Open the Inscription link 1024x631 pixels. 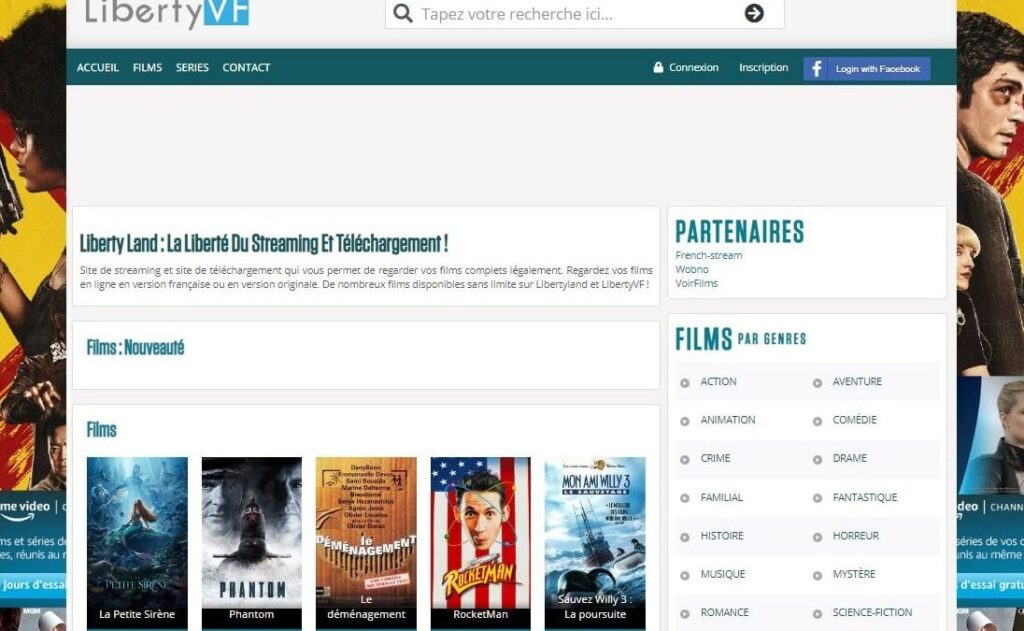pyautogui.click(x=763, y=67)
